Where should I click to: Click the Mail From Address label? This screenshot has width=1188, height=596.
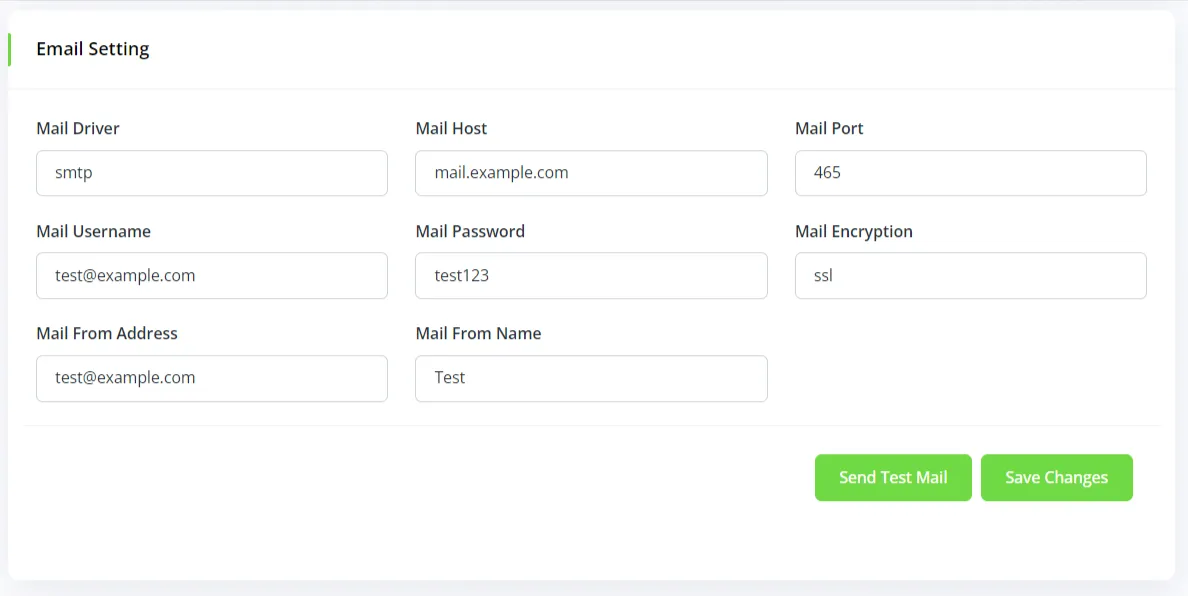coord(107,333)
